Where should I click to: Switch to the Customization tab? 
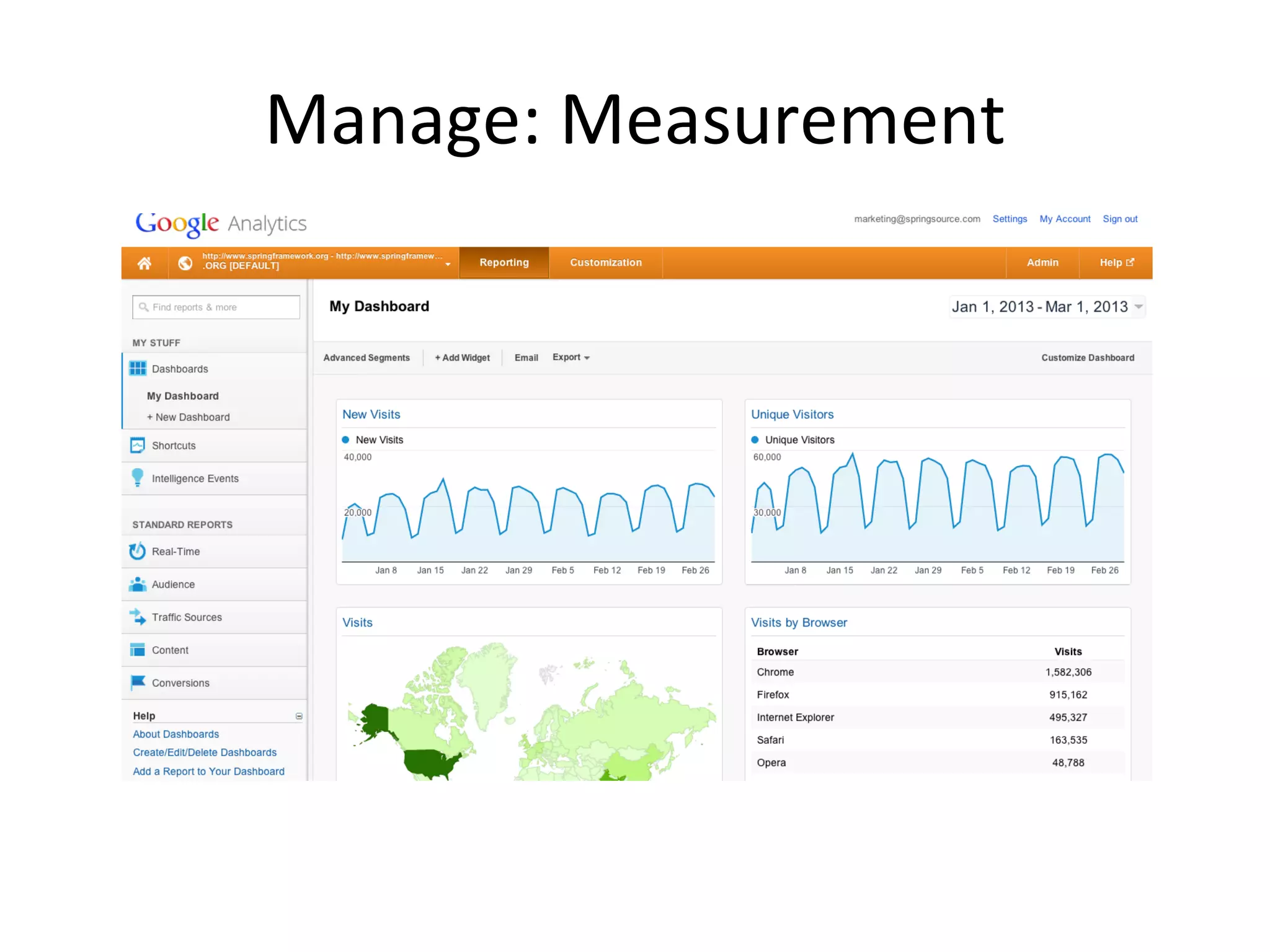606,263
